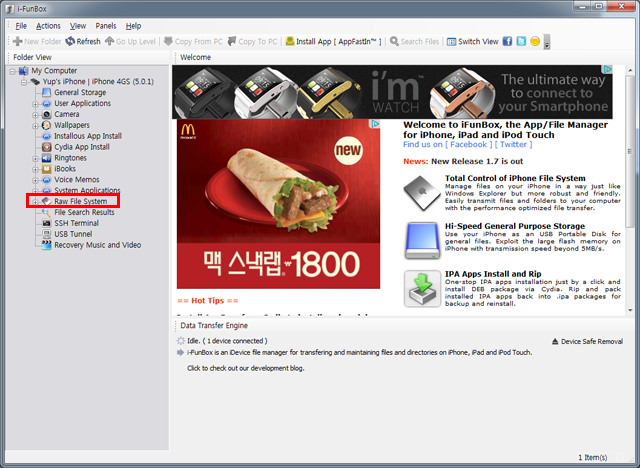Click the AdChoices icon on the watch banner
This screenshot has width=640, height=468.
click(607, 69)
